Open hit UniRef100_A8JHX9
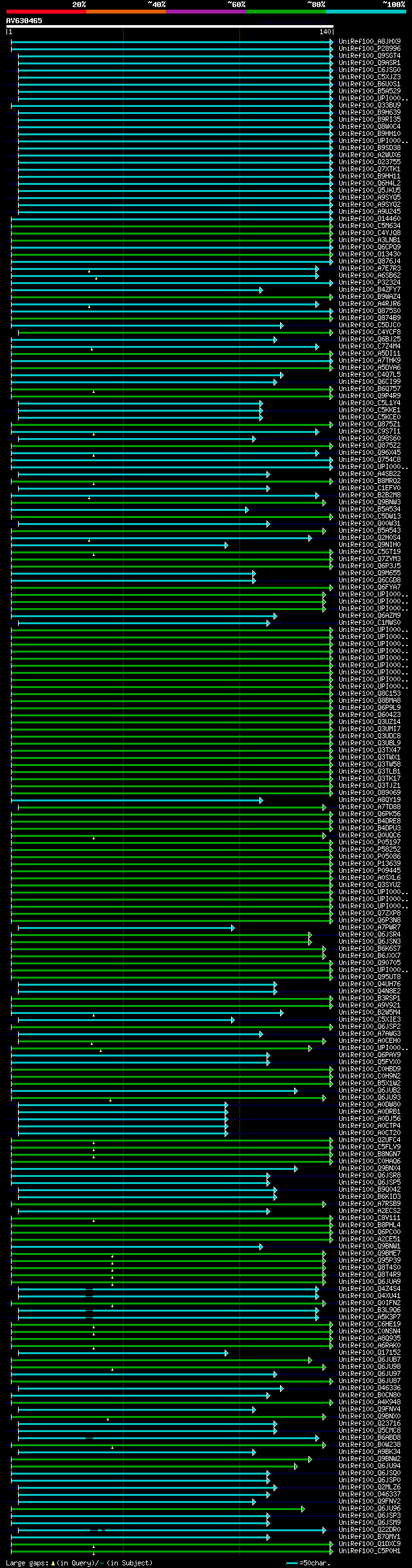Screen dimensions: 412x1568 pyautogui.click(x=370, y=41)
